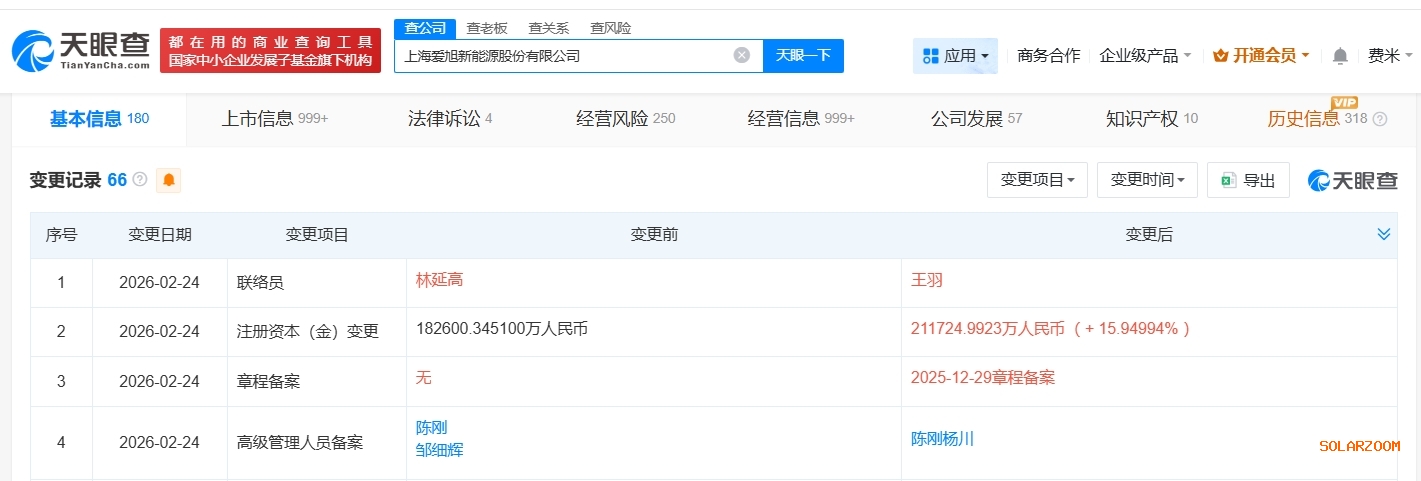The image size is (1421, 481).
Task: Open 林延高 person link
Action: [439, 280]
